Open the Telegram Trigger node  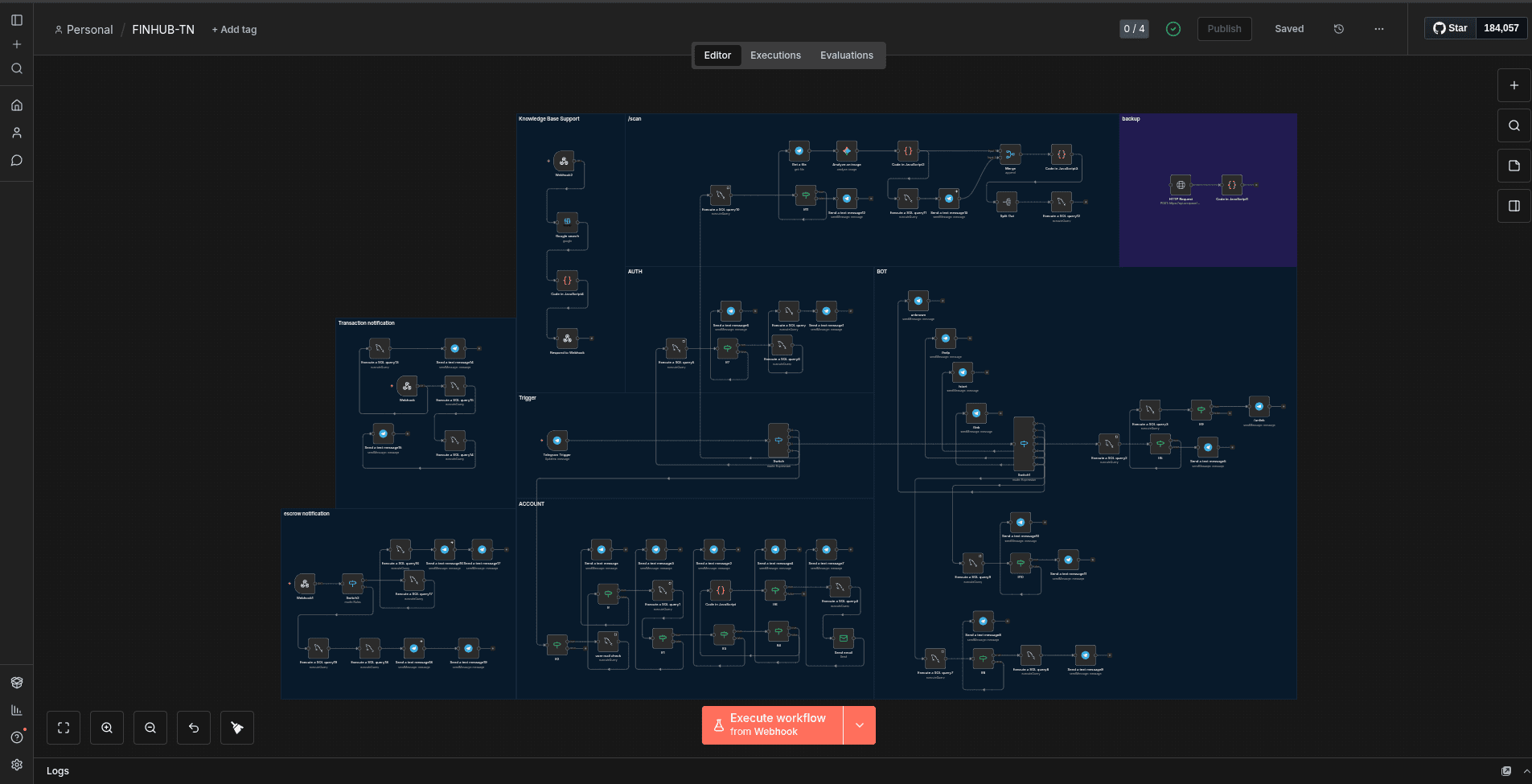557,441
